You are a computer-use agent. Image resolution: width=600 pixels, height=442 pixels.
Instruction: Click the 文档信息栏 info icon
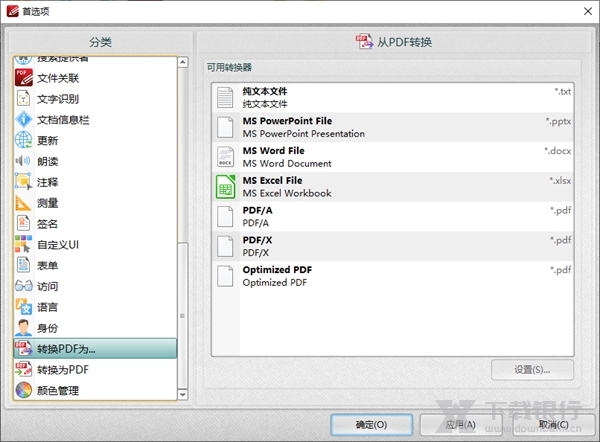[x=24, y=119]
